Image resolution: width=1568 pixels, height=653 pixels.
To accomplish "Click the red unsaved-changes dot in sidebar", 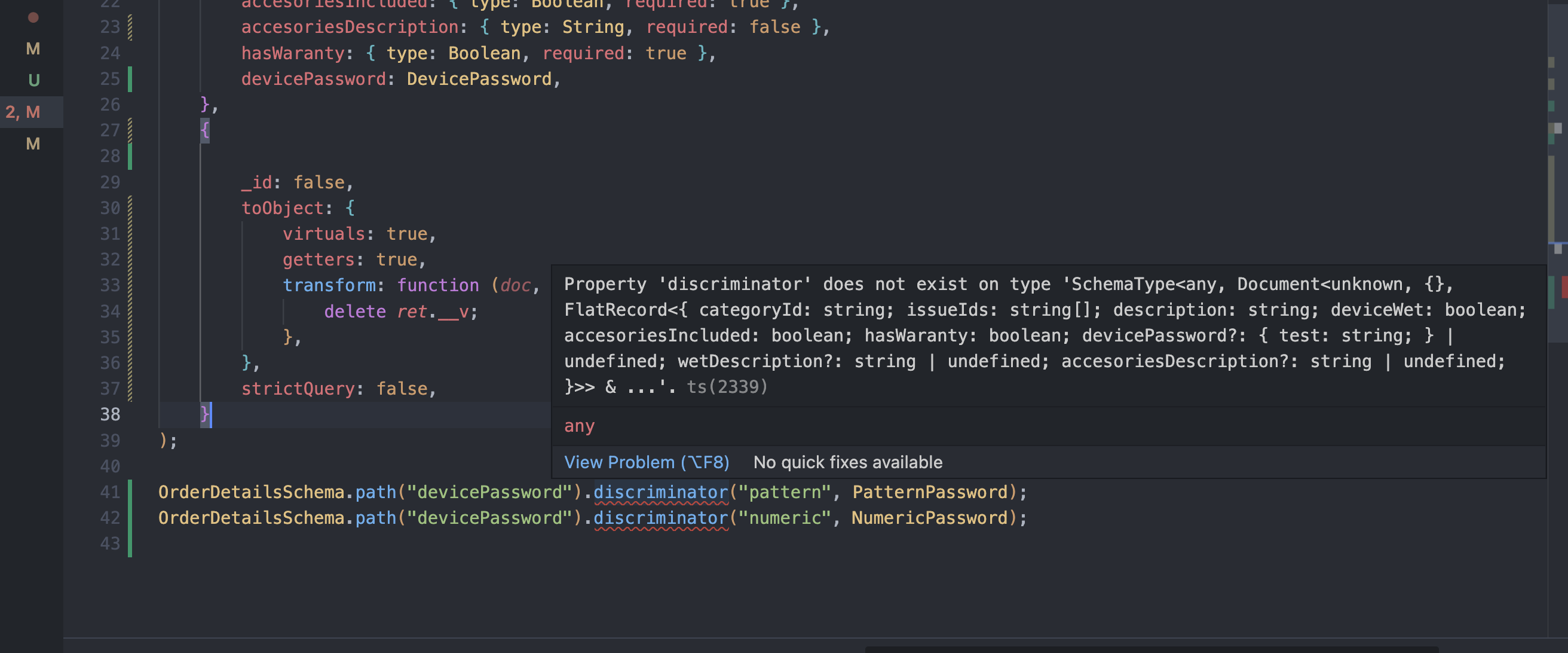I will [x=34, y=18].
